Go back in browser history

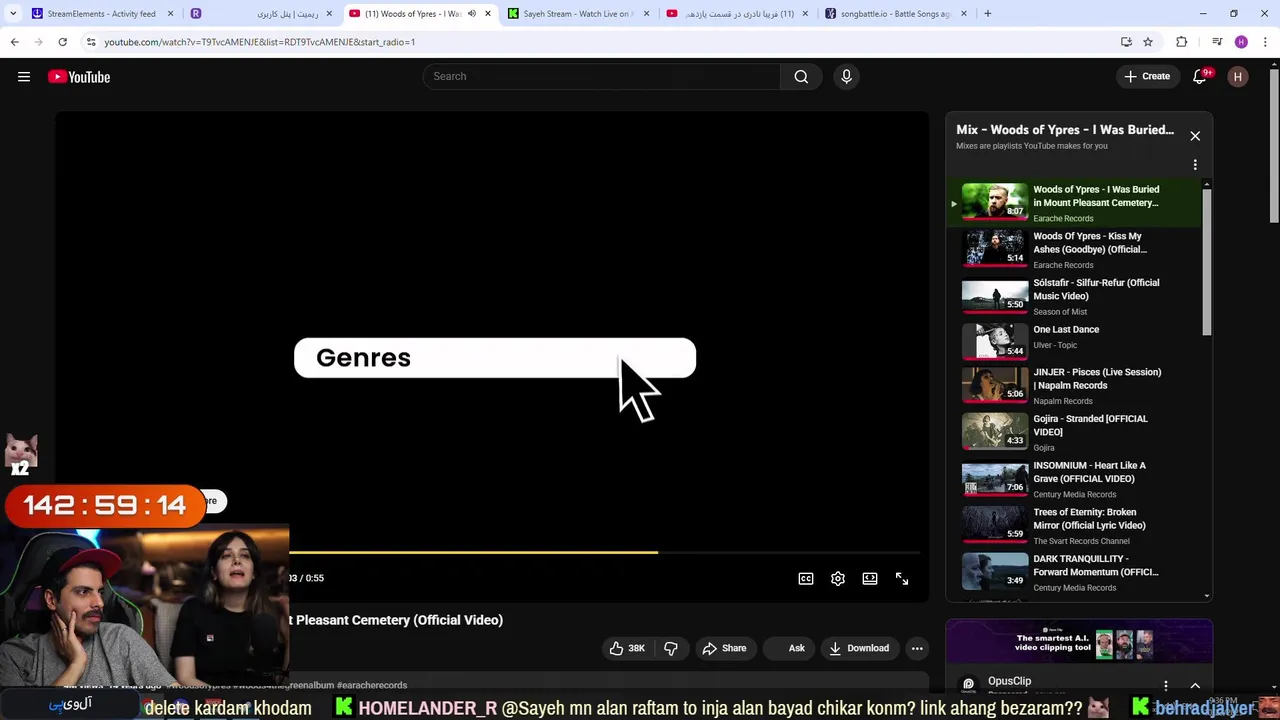pos(14,42)
